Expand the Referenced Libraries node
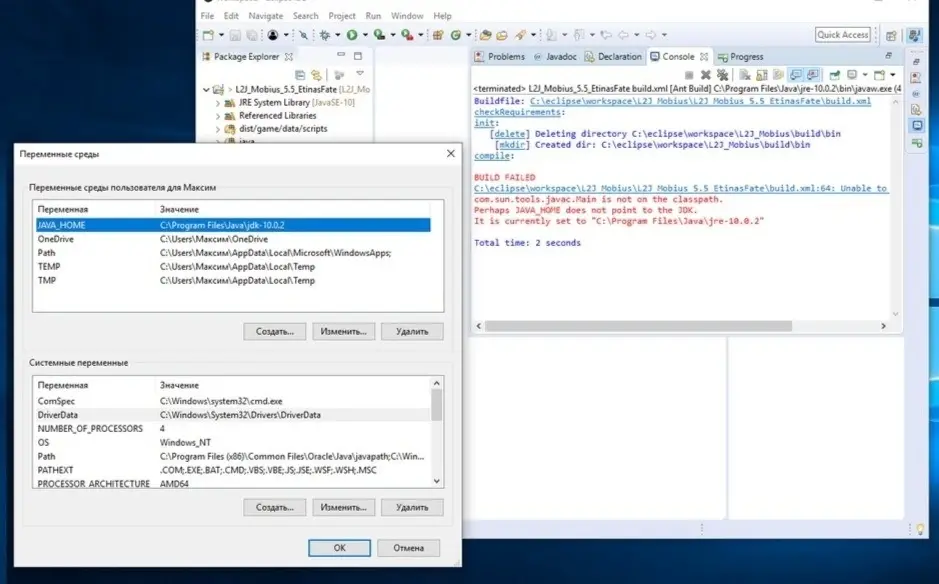This screenshot has height=584, width=939. [218, 116]
